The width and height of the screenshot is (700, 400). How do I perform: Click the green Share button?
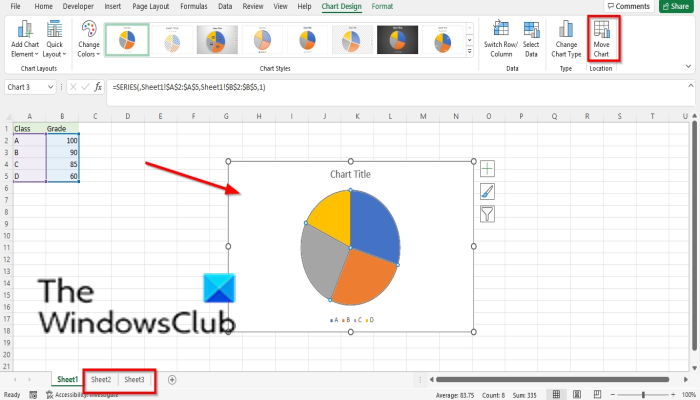676,6
